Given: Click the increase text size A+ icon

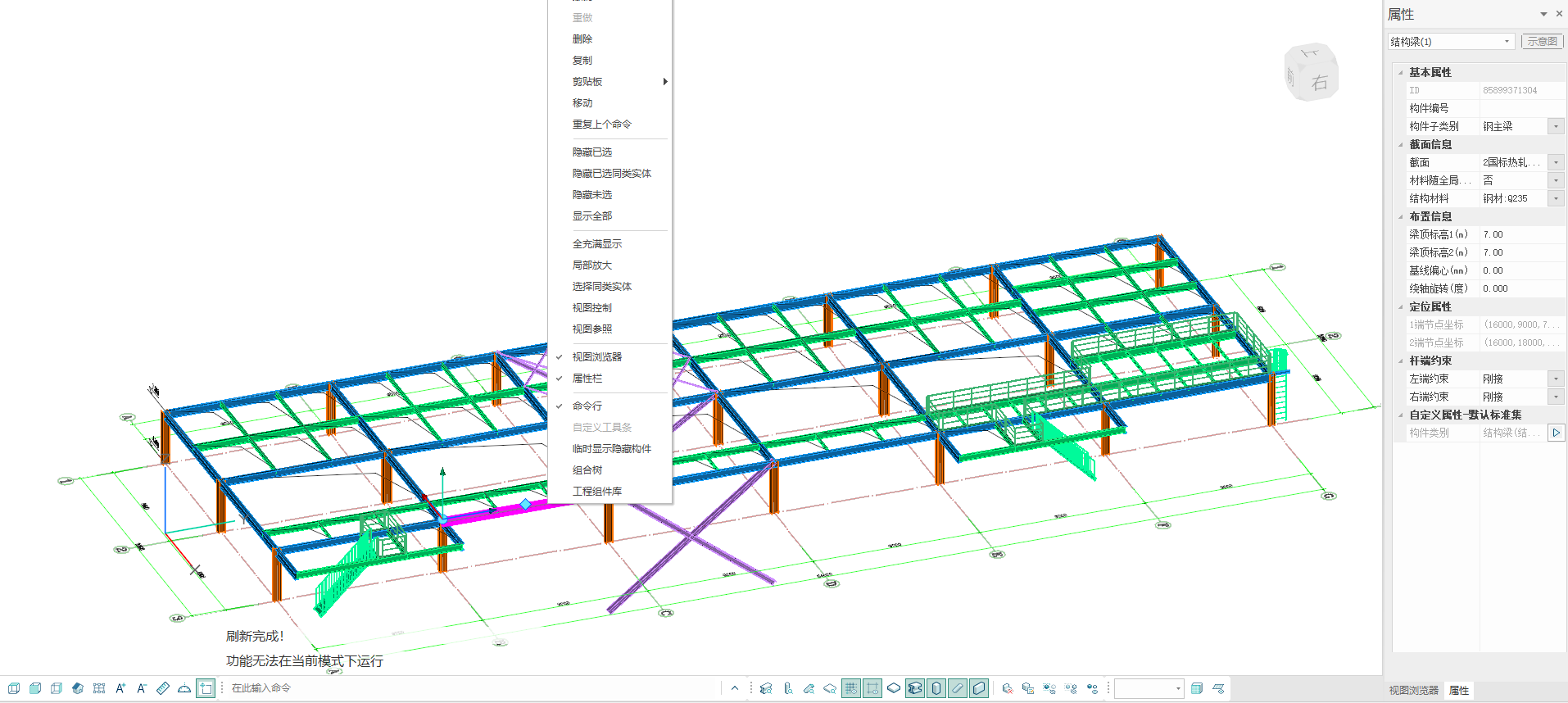Looking at the screenshot, I should coord(120,688).
